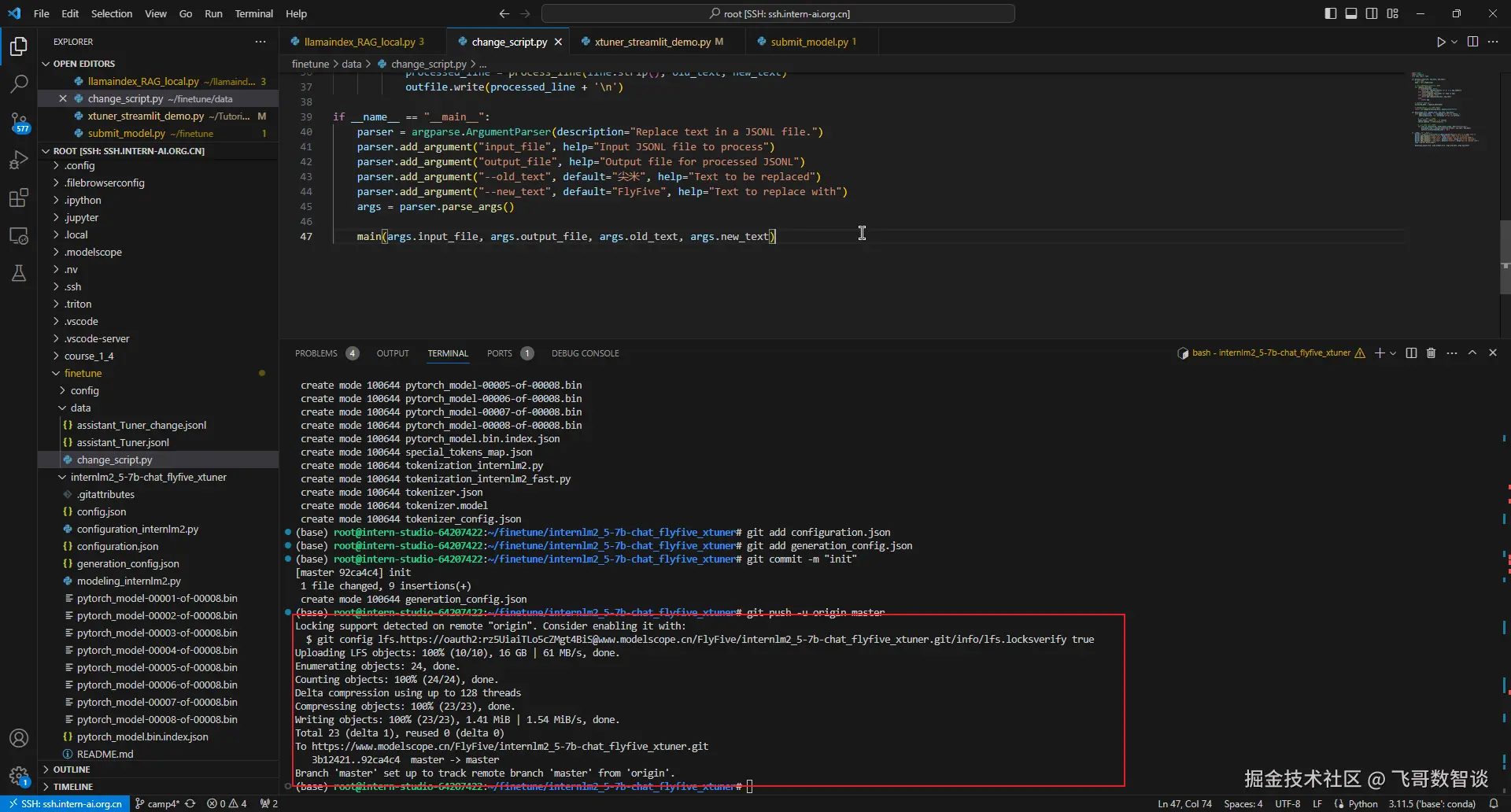The height and width of the screenshot is (812, 1511).
Task: Open Manage gear settings menu
Action: coord(19,776)
